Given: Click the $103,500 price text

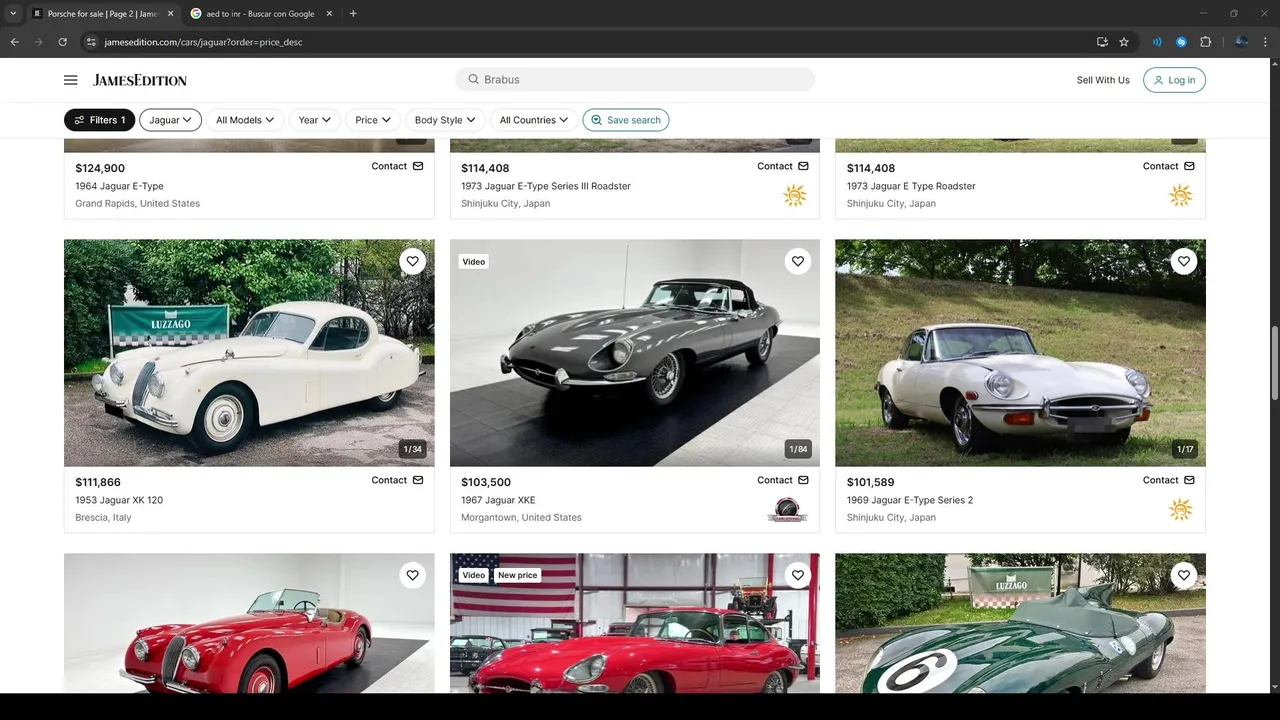Looking at the screenshot, I should point(486,482).
